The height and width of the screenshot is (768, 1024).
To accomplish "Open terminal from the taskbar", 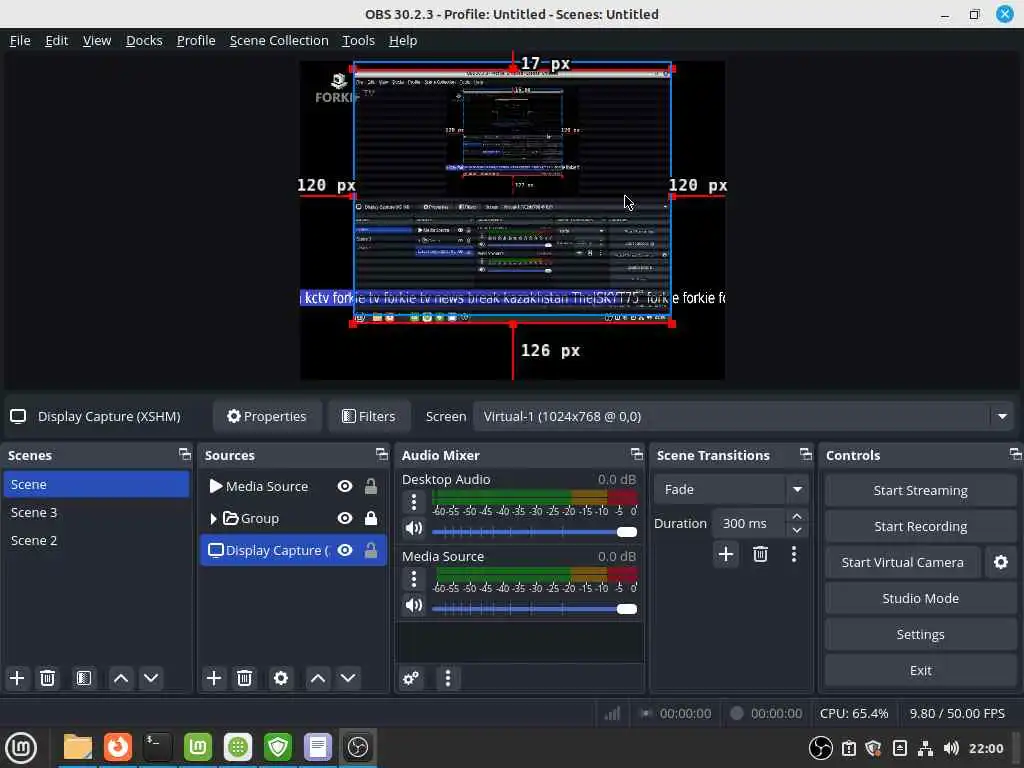I will point(157,747).
